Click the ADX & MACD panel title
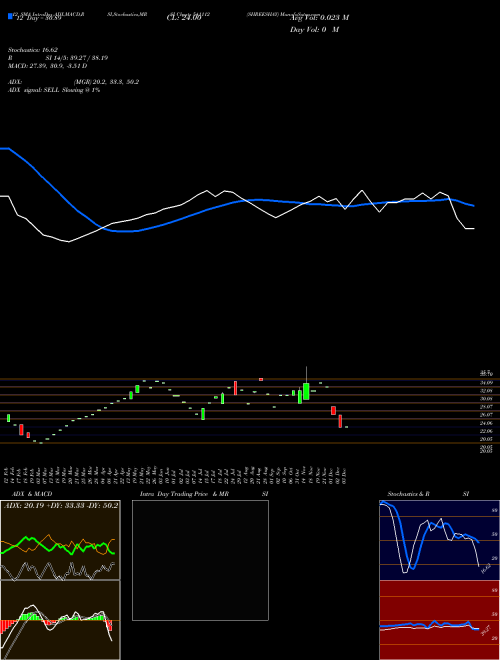The width and height of the screenshot is (500, 660). click(32, 494)
